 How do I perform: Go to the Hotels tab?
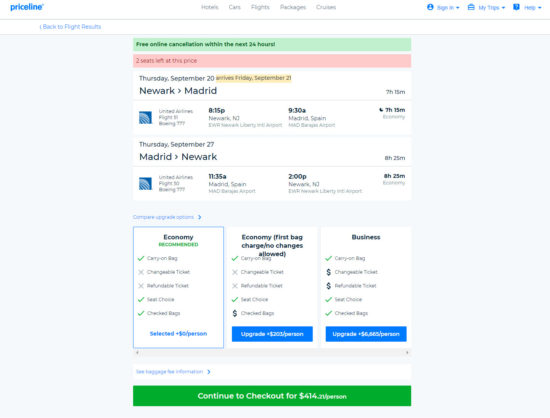click(x=209, y=7)
